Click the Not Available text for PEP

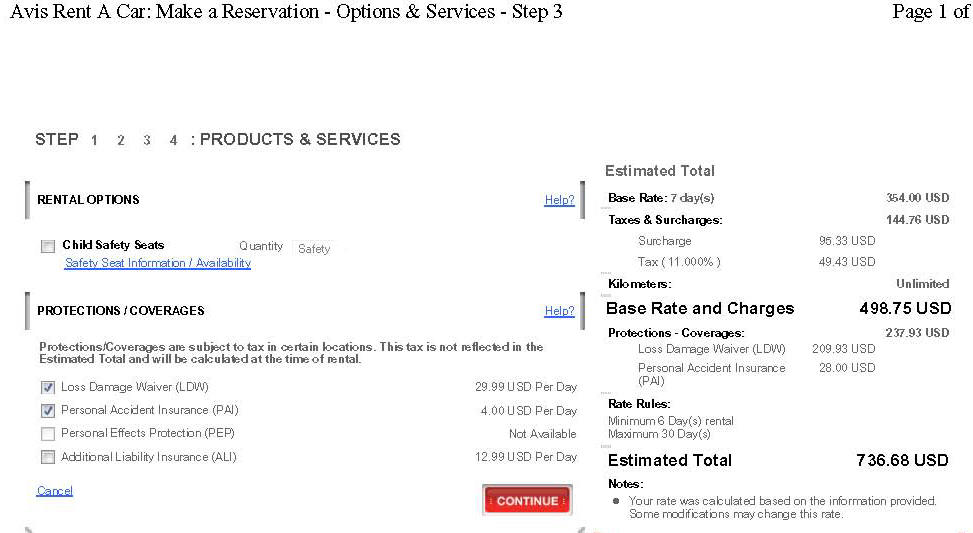[542, 434]
